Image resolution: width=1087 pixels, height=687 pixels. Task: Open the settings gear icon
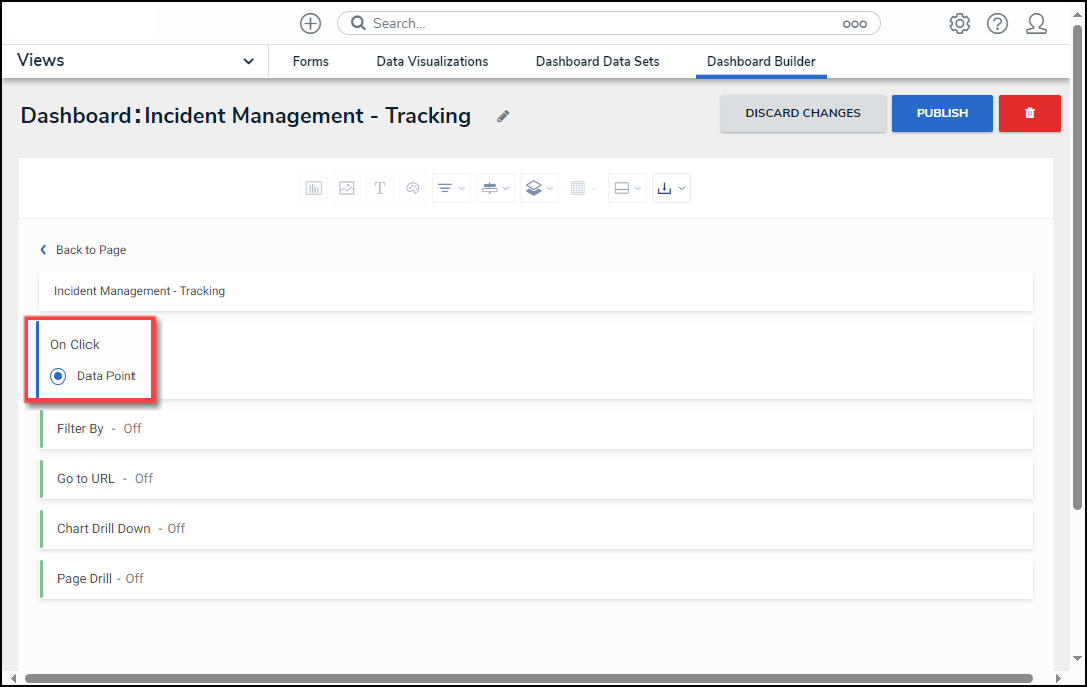[x=959, y=24]
